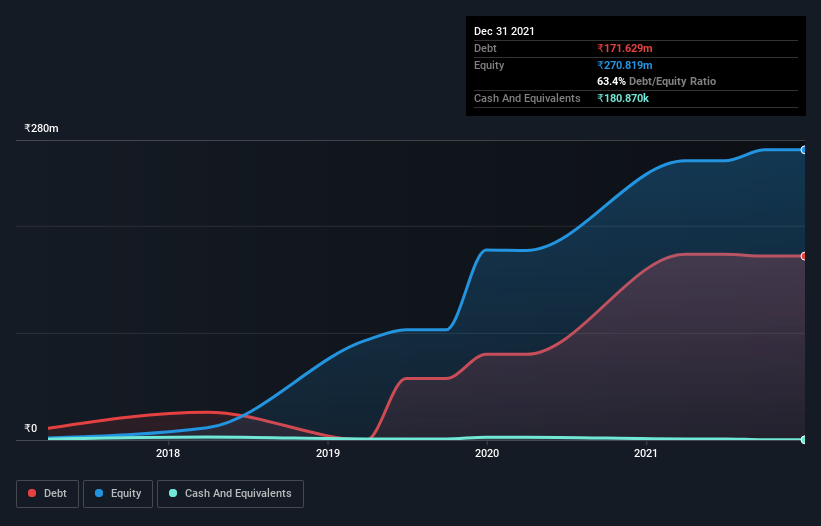Click the 2020 x-axis label
The image size is (821, 526).
pos(487,453)
